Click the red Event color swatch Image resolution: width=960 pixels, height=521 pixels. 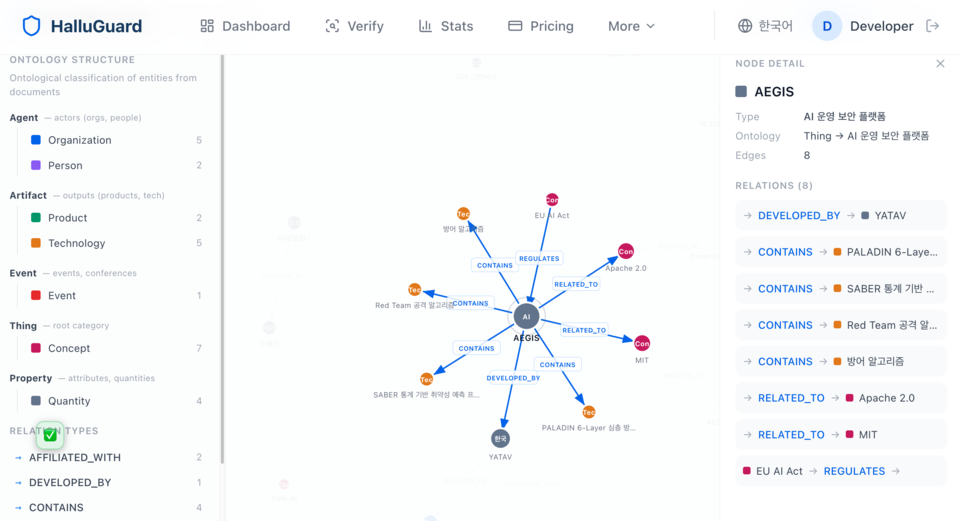point(36,296)
